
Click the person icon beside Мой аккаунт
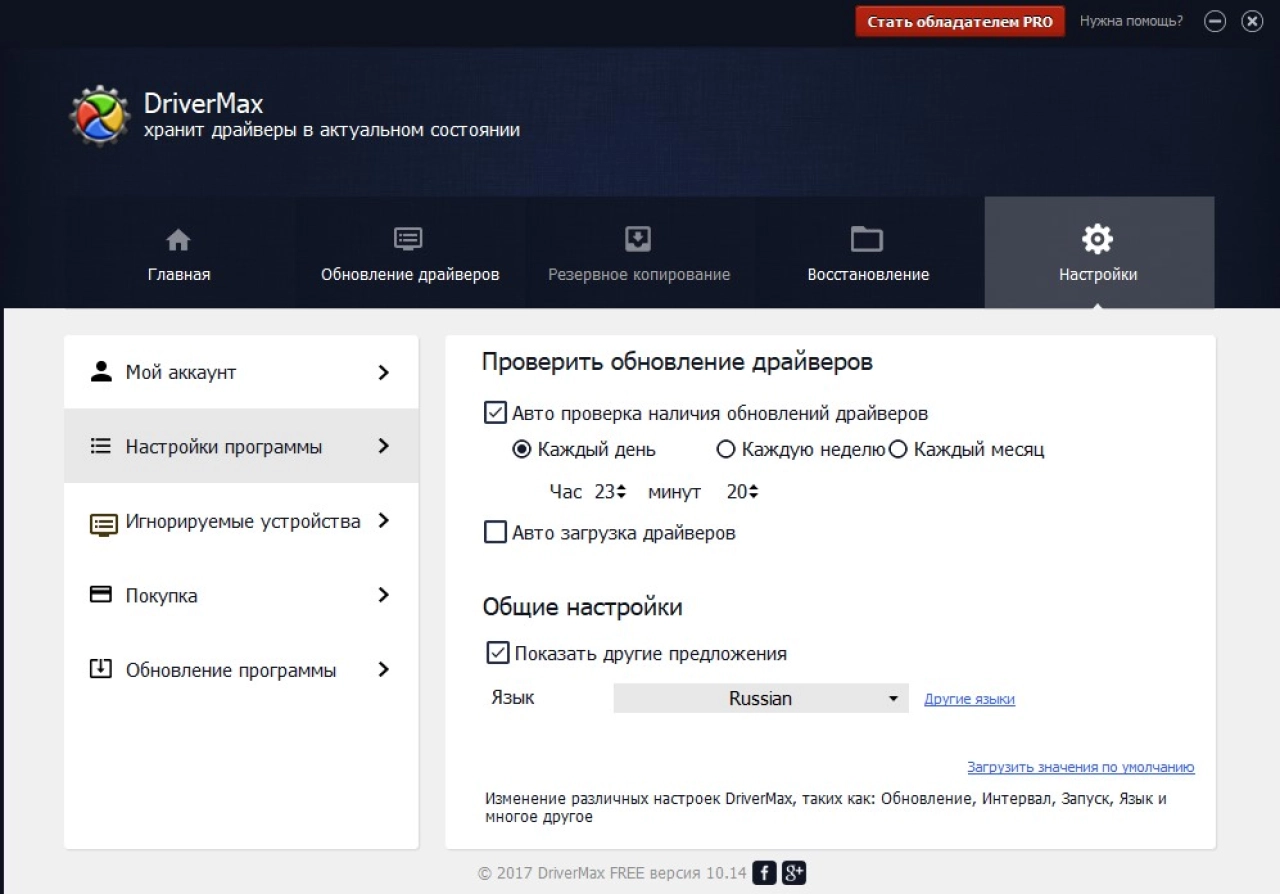click(101, 372)
